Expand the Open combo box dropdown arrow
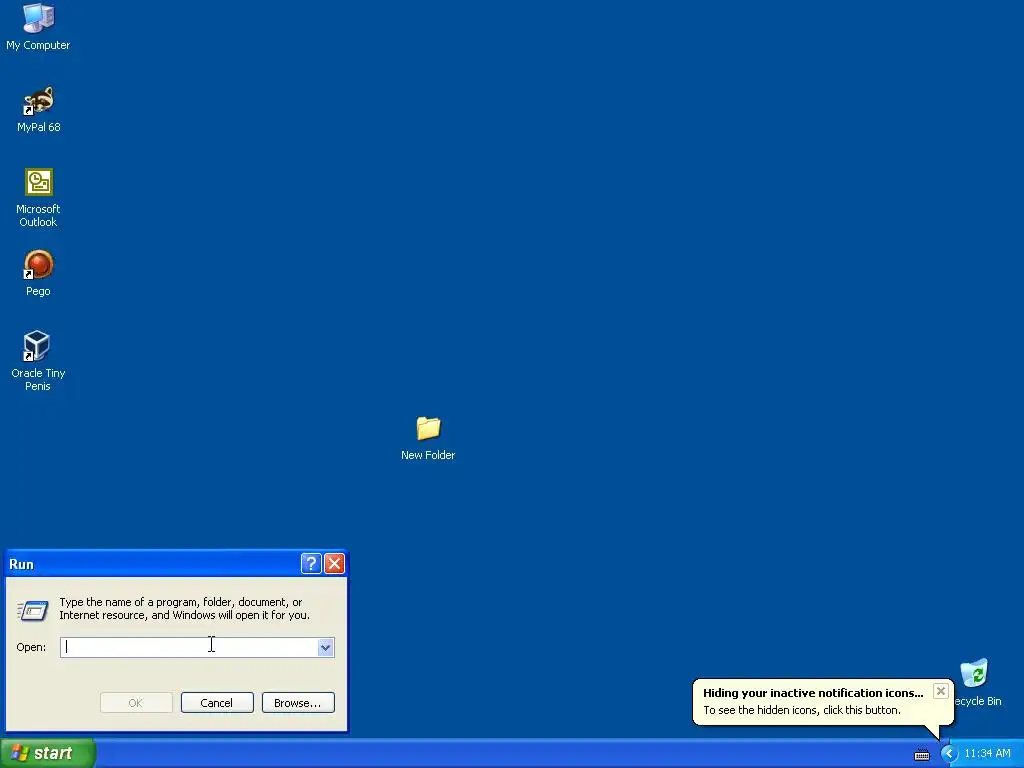Image resolution: width=1024 pixels, height=768 pixels. [325, 647]
